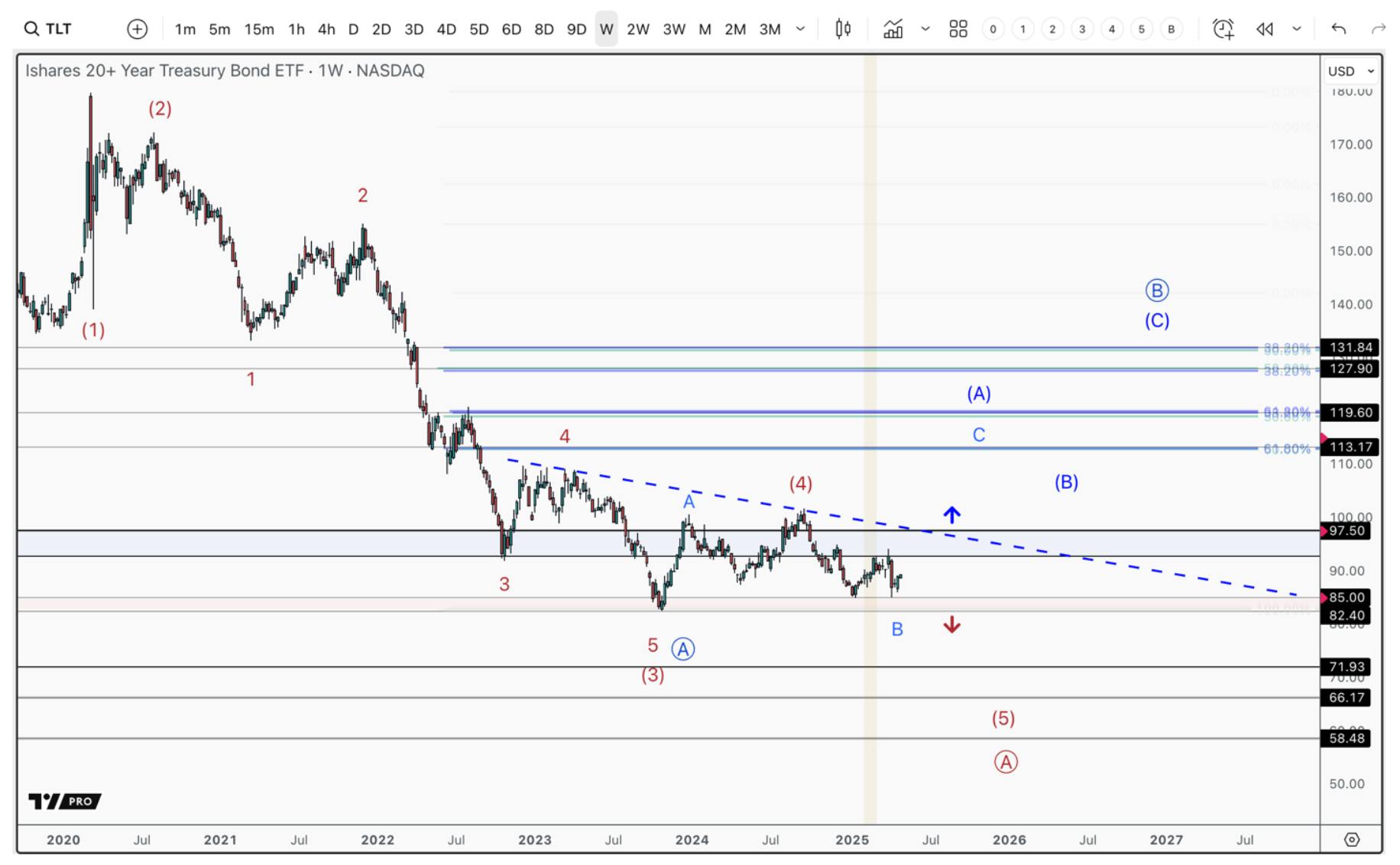Select the 9D timeframe
Viewport: 1400px width, 865px height.
coord(576,29)
